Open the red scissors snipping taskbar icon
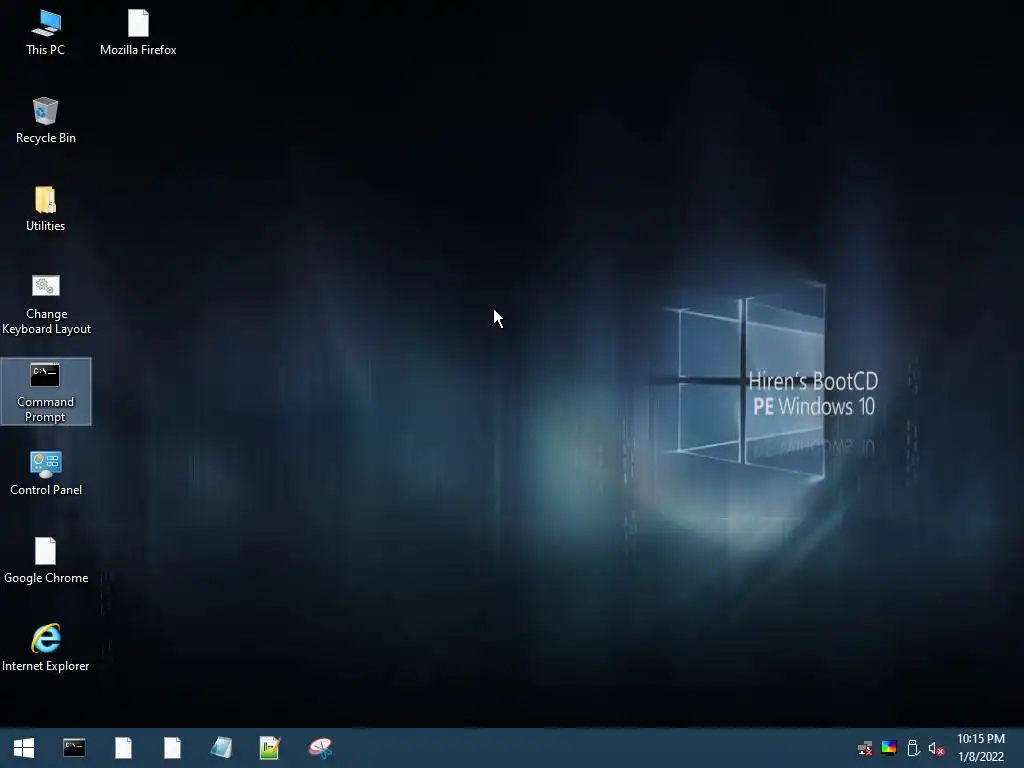The image size is (1024, 768). (x=321, y=748)
